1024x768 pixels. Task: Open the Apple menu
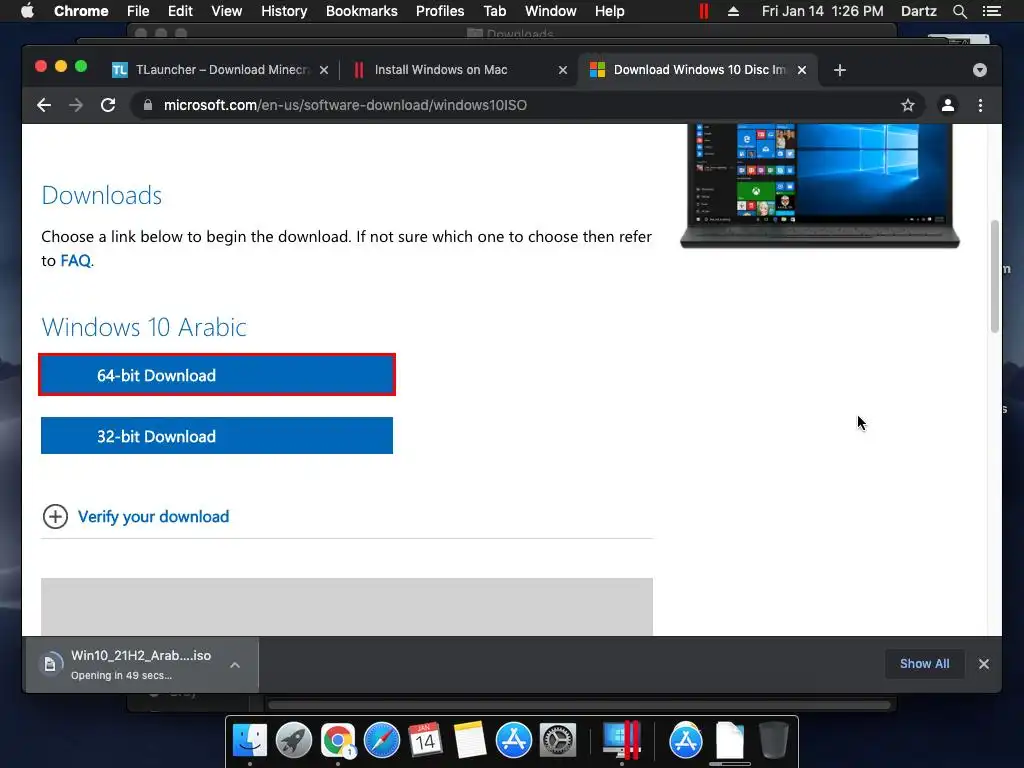pyautogui.click(x=27, y=11)
